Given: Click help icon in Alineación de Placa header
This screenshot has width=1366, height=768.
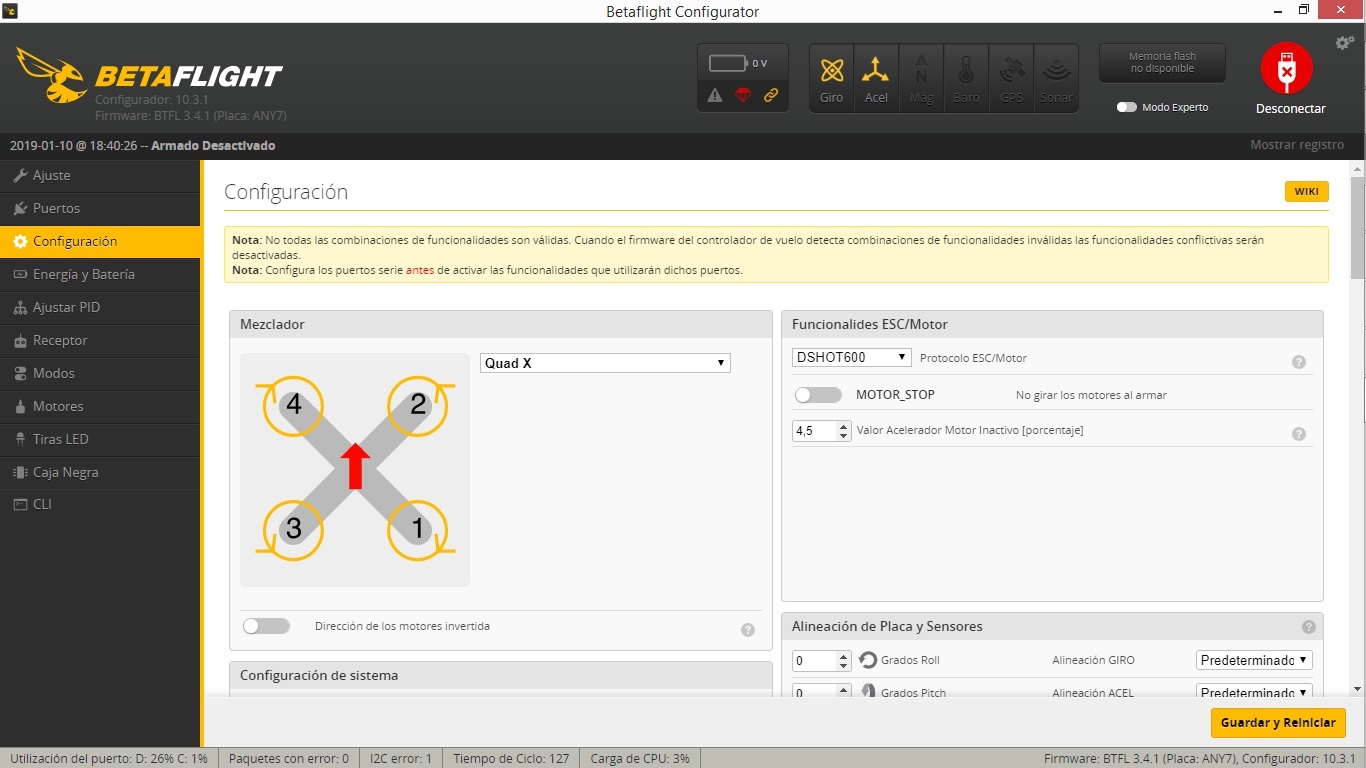Looking at the screenshot, I should tap(1309, 627).
